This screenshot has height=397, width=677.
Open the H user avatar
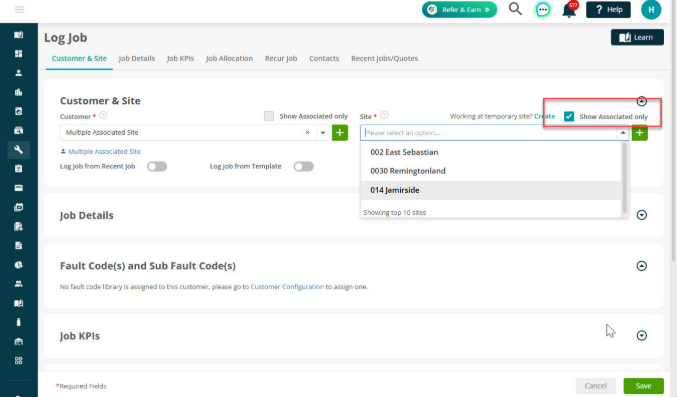coord(651,10)
